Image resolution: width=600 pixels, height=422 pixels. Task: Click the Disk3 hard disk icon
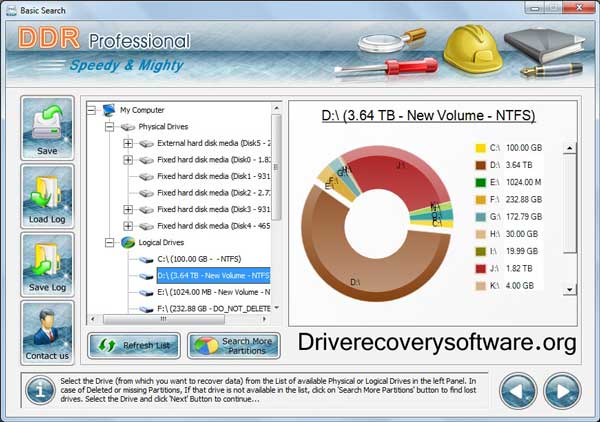coord(146,210)
